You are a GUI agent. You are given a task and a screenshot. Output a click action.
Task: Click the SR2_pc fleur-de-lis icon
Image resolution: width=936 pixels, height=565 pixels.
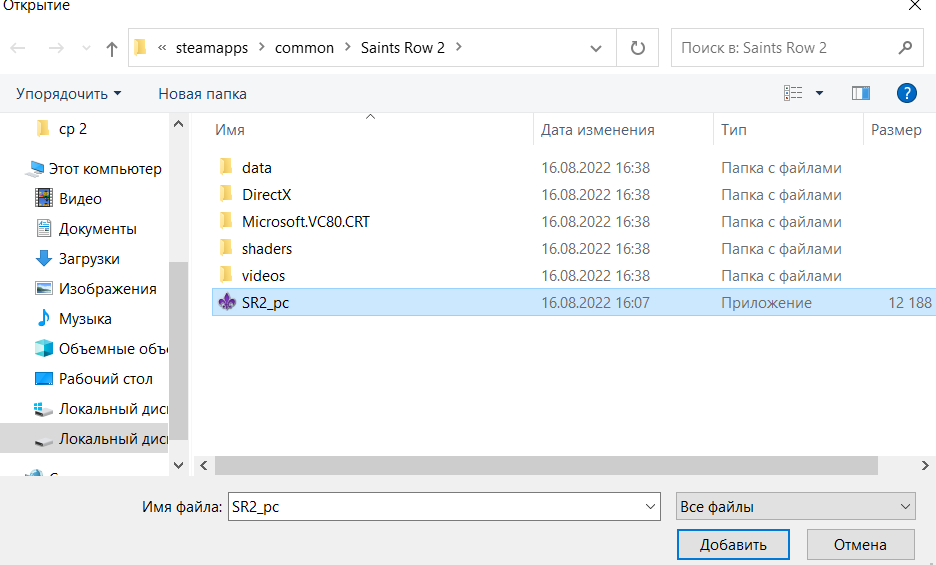pos(227,302)
